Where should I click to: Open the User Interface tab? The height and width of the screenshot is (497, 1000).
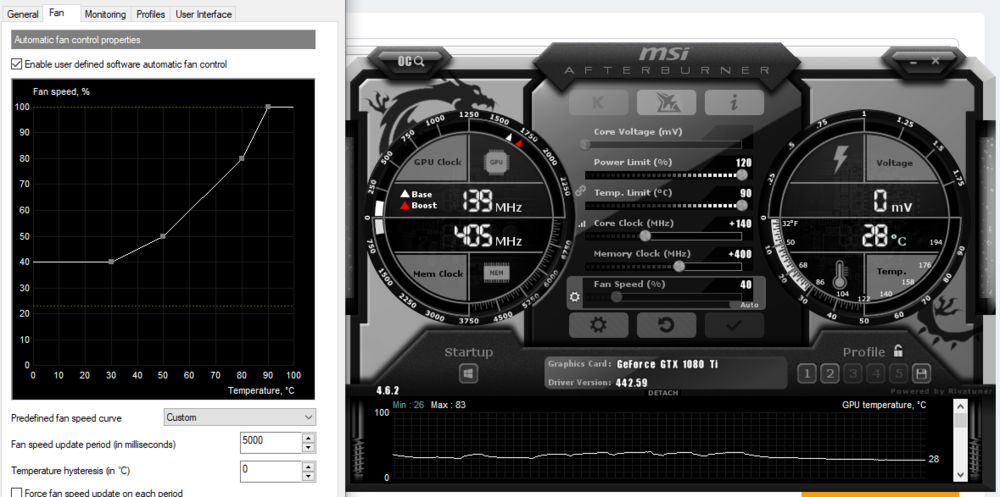pos(203,13)
